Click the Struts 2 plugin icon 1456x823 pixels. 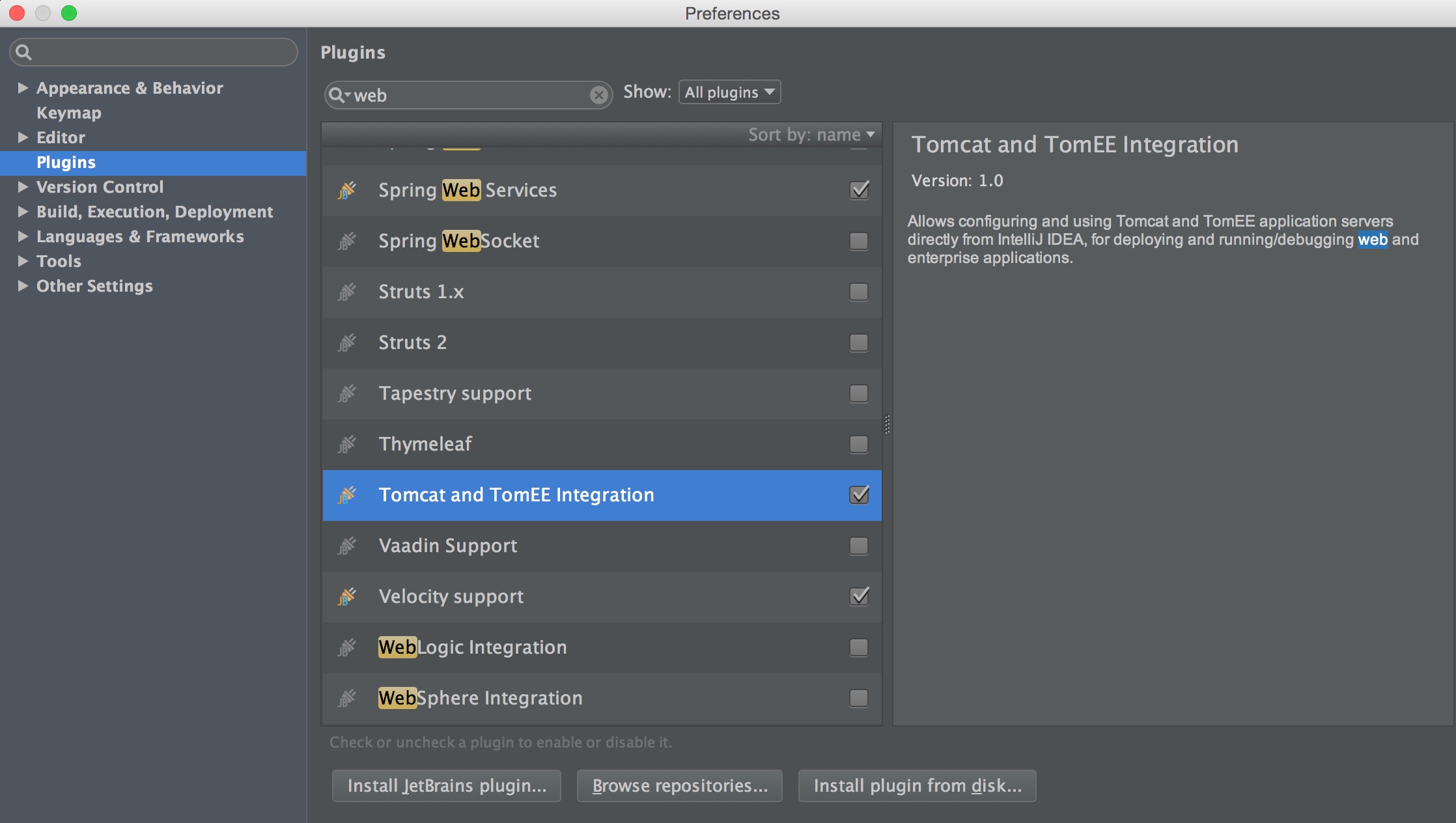tap(346, 342)
